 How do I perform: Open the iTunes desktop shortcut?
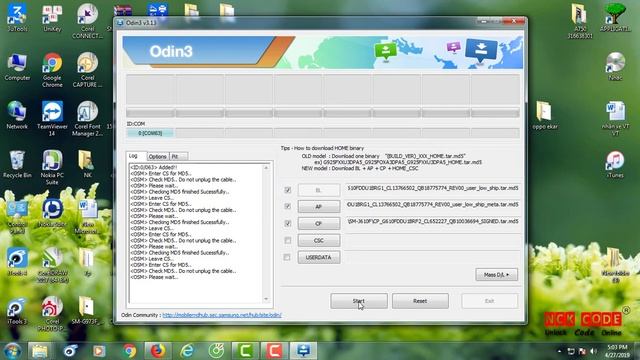615,164
